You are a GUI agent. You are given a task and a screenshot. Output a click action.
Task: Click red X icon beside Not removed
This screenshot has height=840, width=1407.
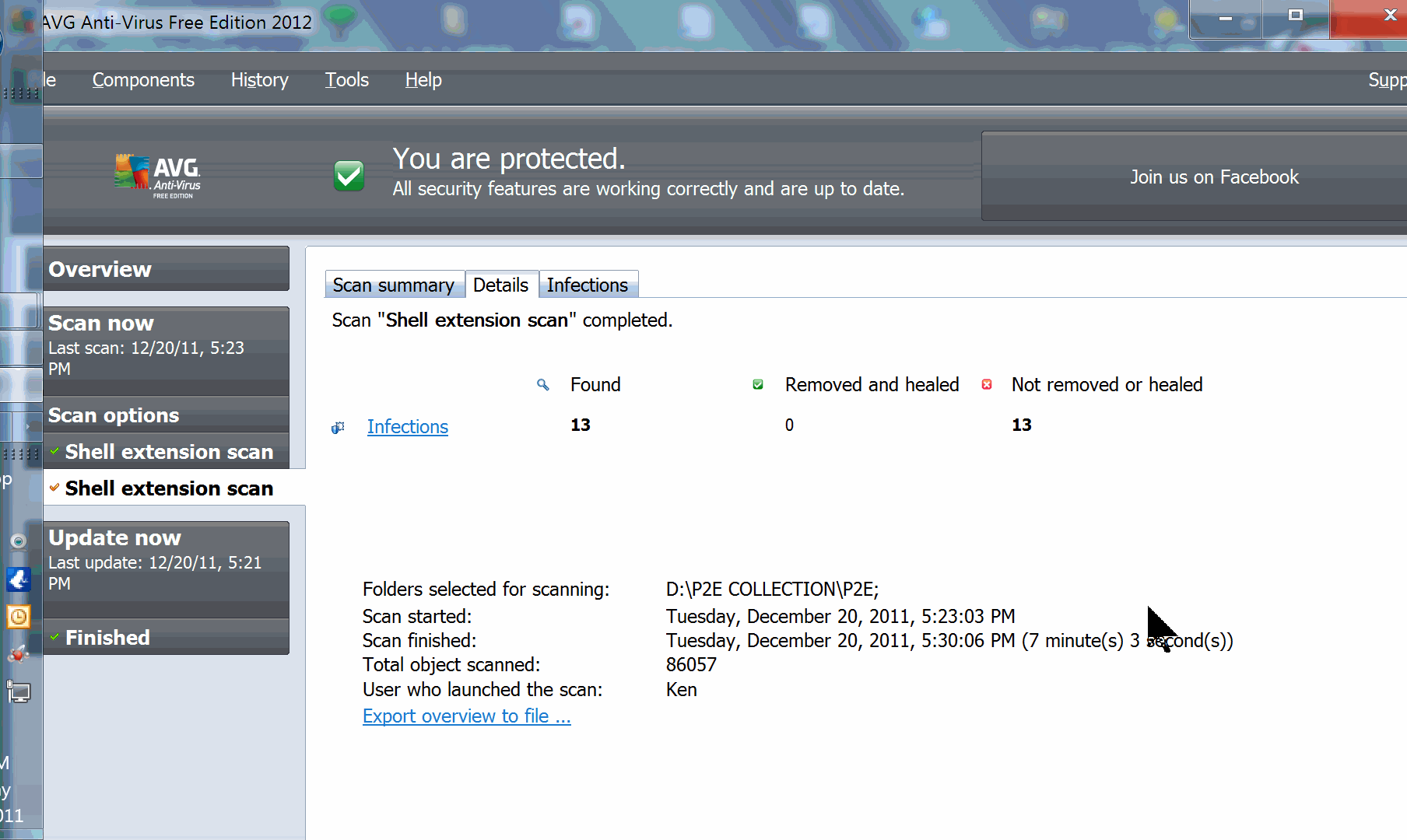(x=987, y=385)
